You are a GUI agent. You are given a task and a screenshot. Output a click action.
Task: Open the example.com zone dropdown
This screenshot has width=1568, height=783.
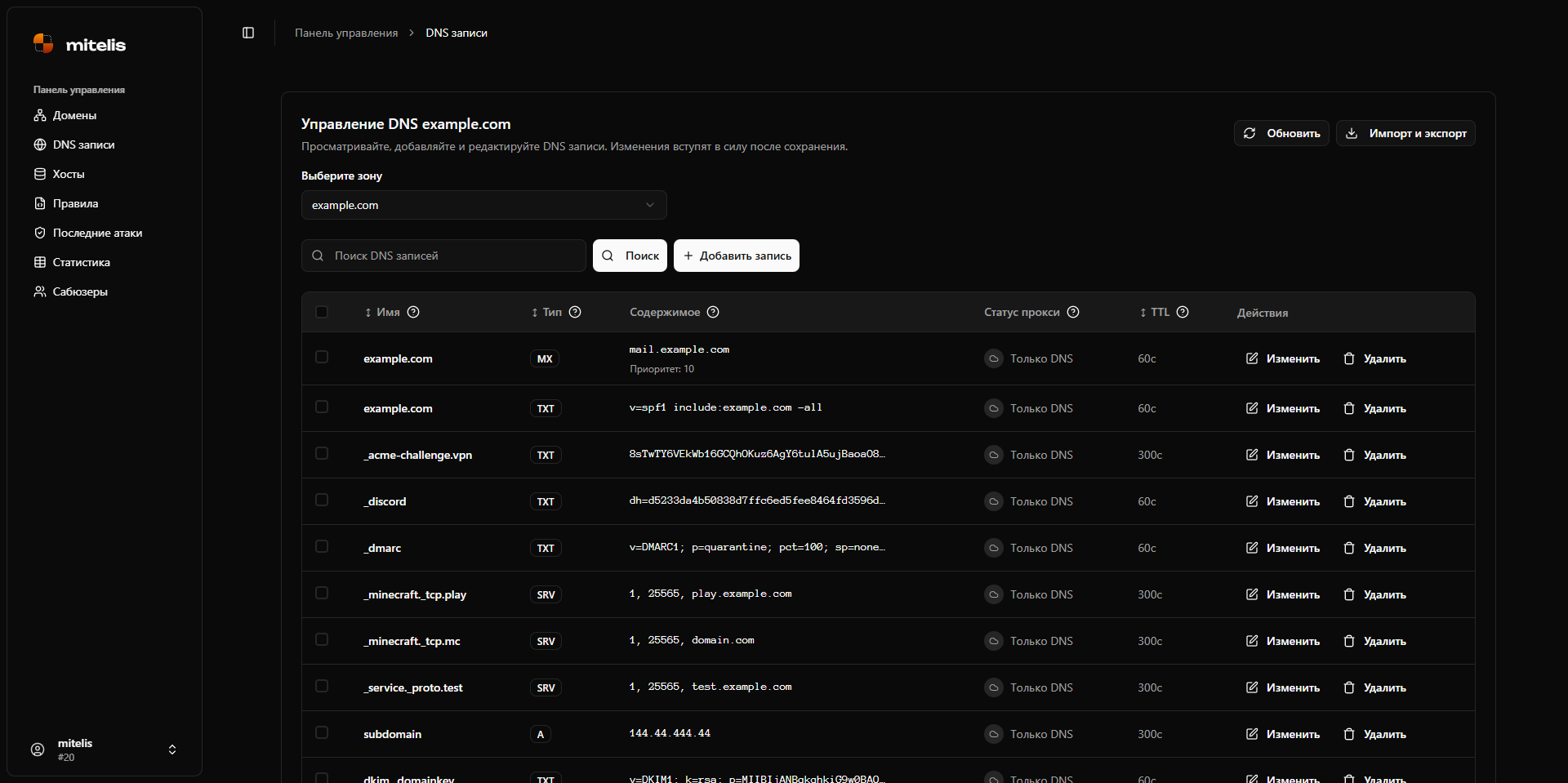(483, 205)
